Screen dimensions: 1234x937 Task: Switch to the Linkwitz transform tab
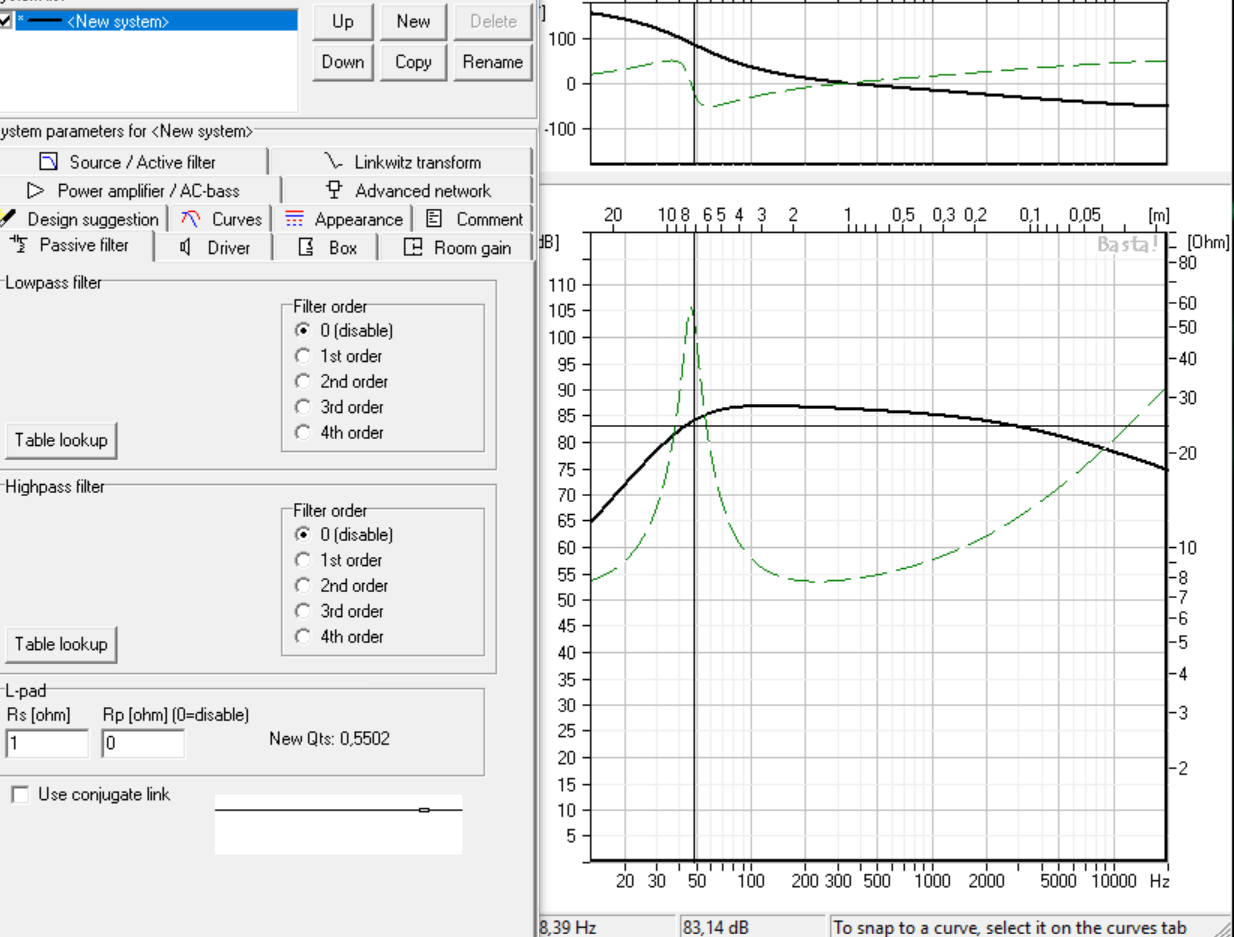(x=402, y=162)
